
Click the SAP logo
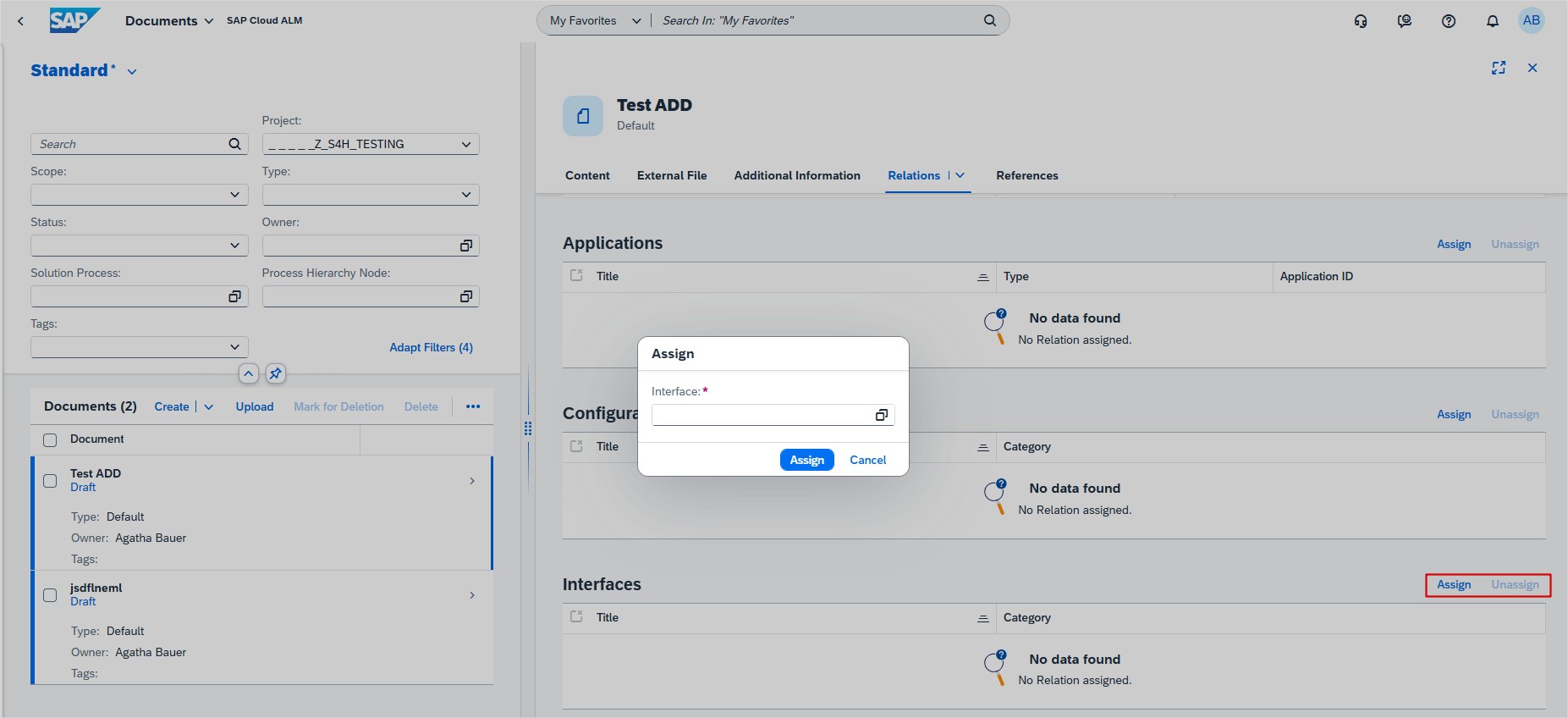point(74,20)
